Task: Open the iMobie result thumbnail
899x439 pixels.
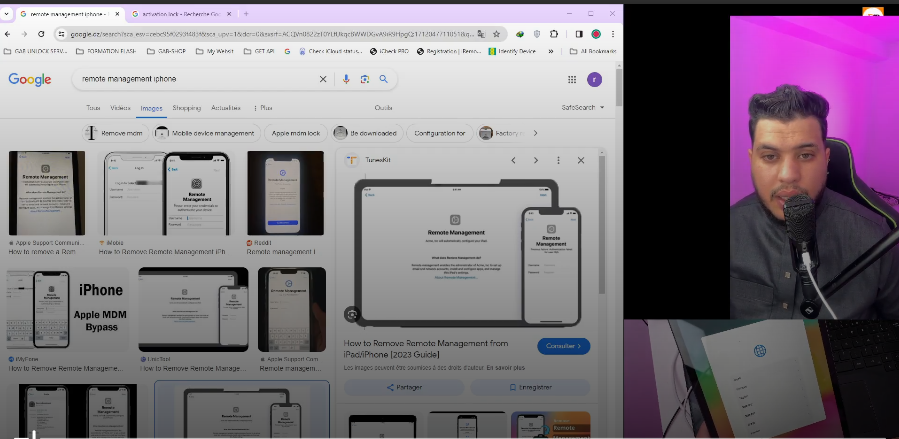Action: (166, 193)
